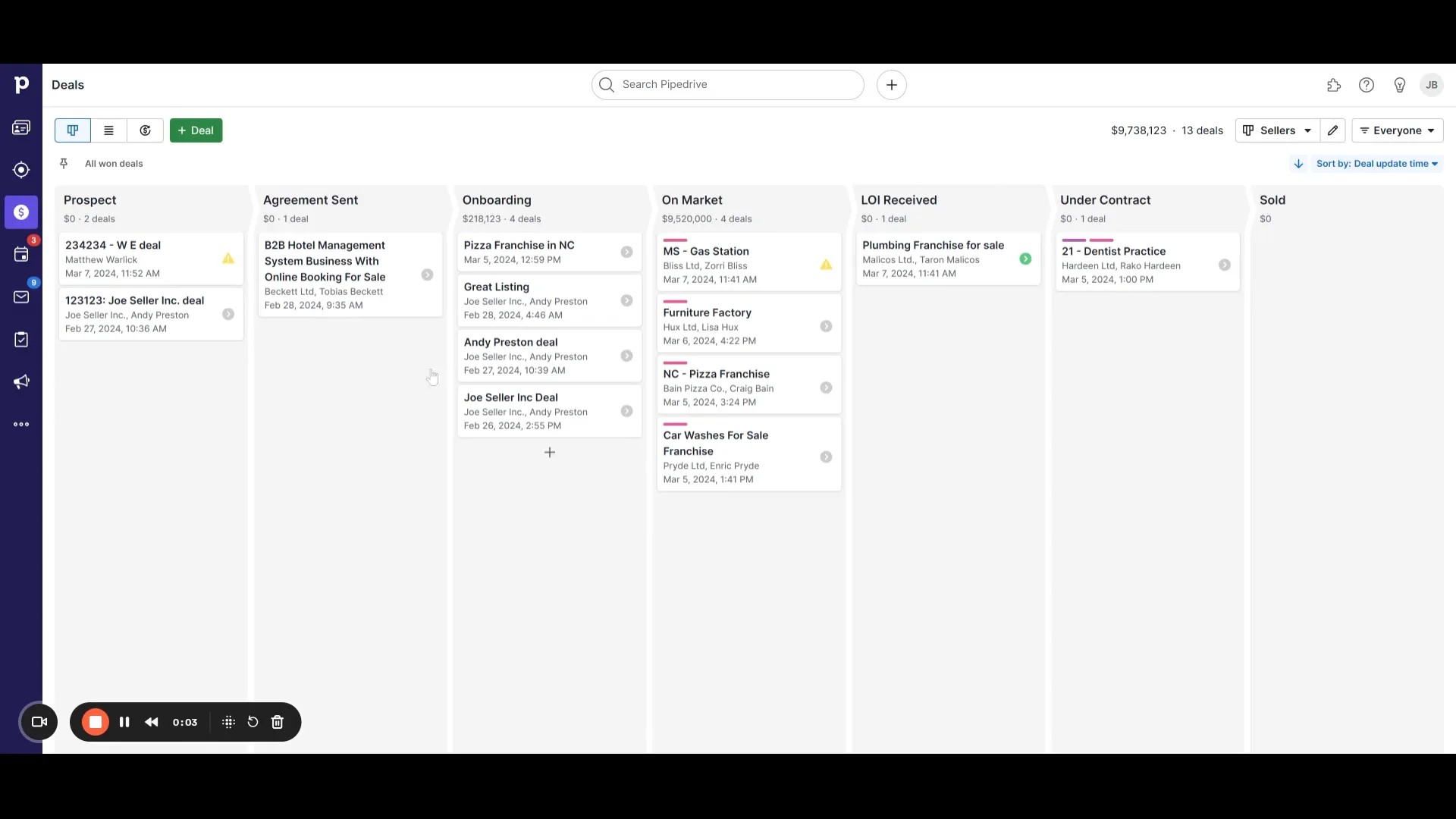Open the Pipedrive logo home
The image size is (1456, 819).
pyautogui.click(x=21, y=85)
